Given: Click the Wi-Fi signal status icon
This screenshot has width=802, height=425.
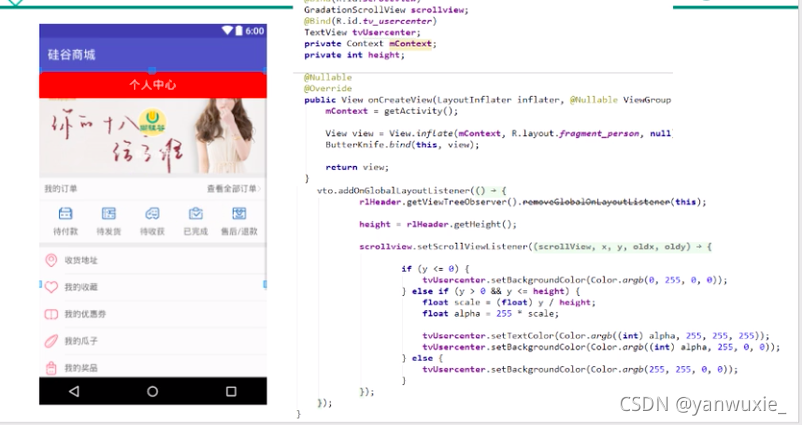Looking at the screenshot, I should pyautogui.click(x=227, y=31).
